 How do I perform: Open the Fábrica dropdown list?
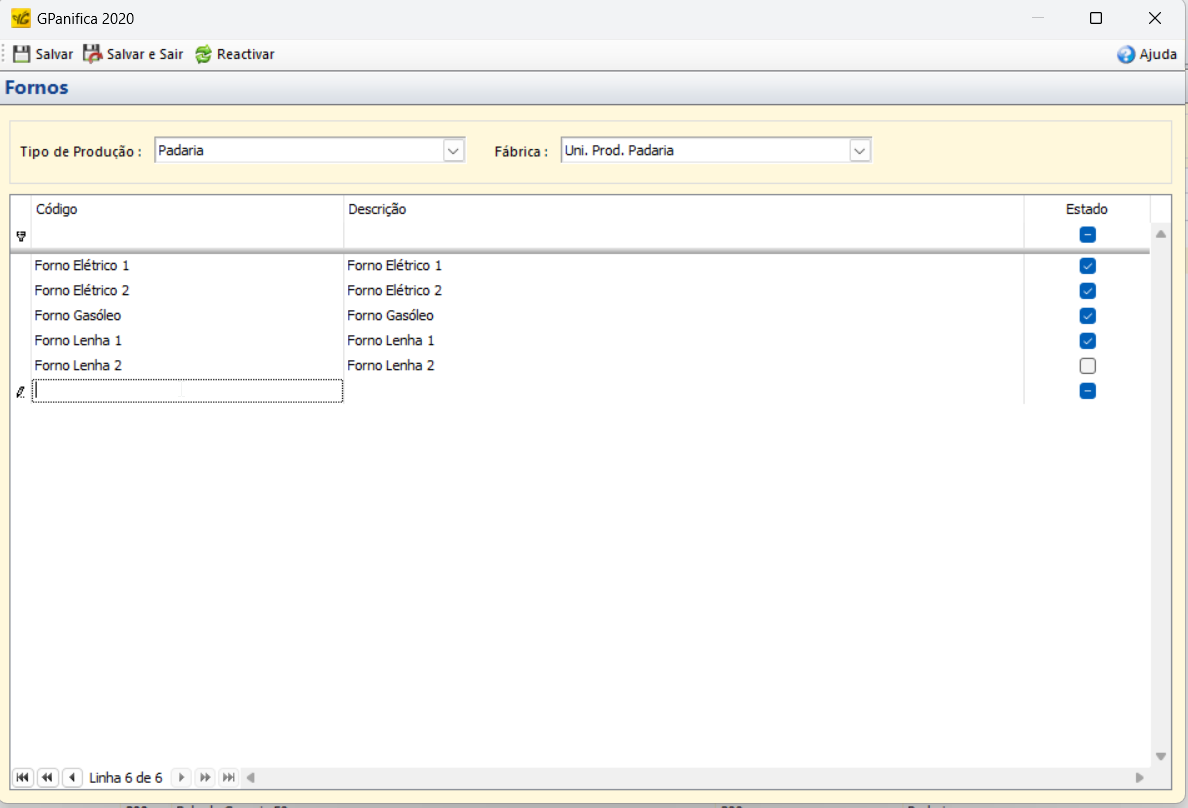(x=859, y=150)
